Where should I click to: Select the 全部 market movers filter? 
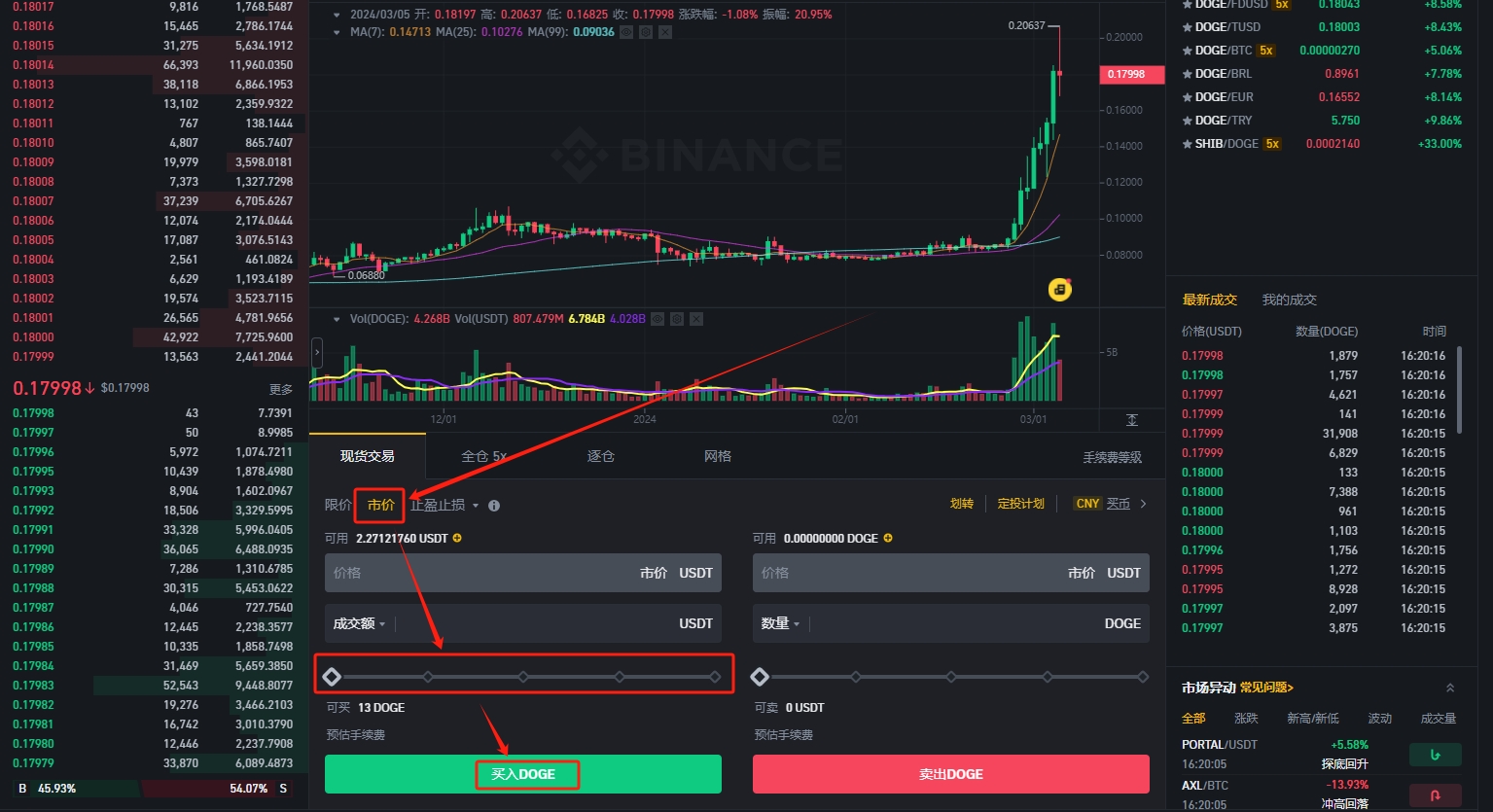coord(1193,718)
